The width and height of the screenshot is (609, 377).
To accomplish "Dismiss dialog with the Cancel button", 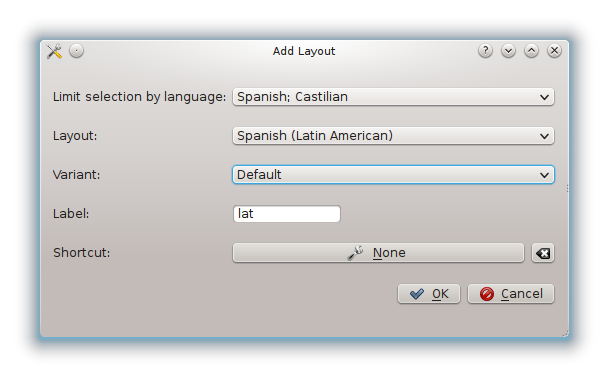I will (x=511, y=294).
